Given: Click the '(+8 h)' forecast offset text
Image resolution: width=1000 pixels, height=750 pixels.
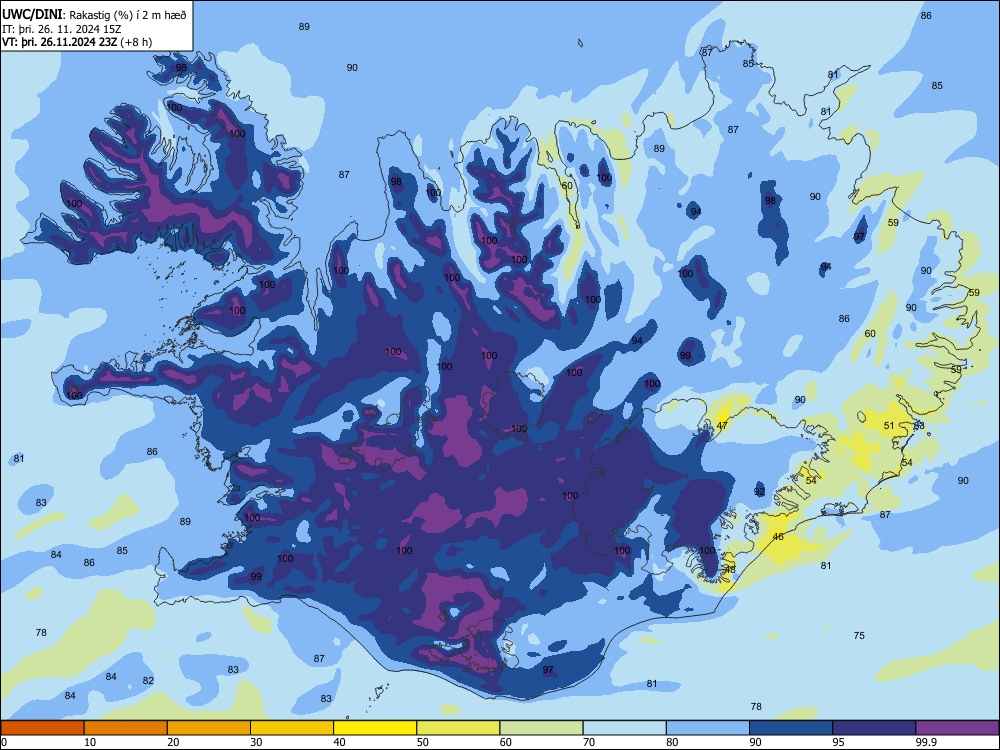Looking at the screenshot, I should [x=136, y=42].
